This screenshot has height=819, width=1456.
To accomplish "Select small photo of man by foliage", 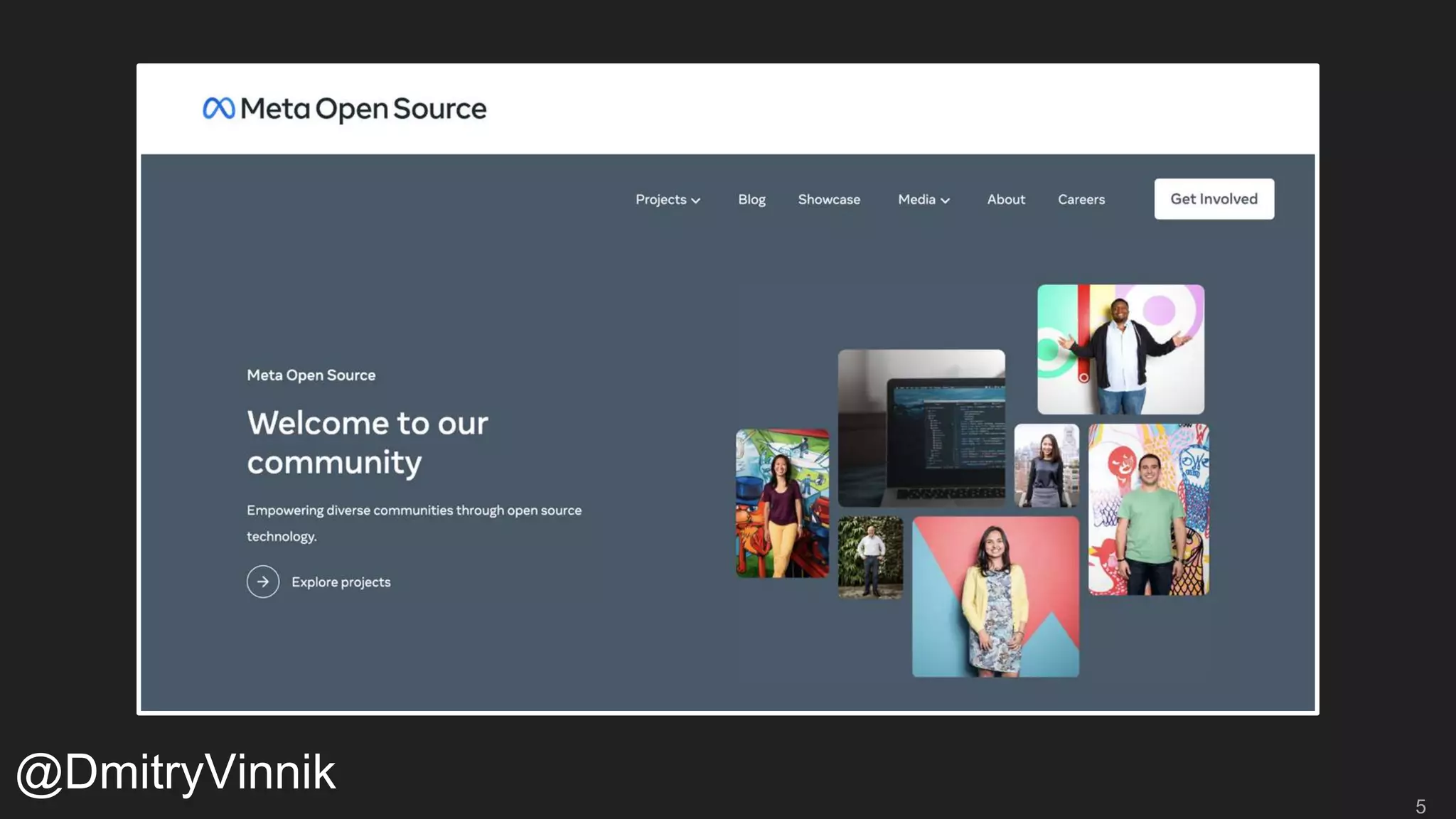I will pyautogui.click(x=870, y=557).
